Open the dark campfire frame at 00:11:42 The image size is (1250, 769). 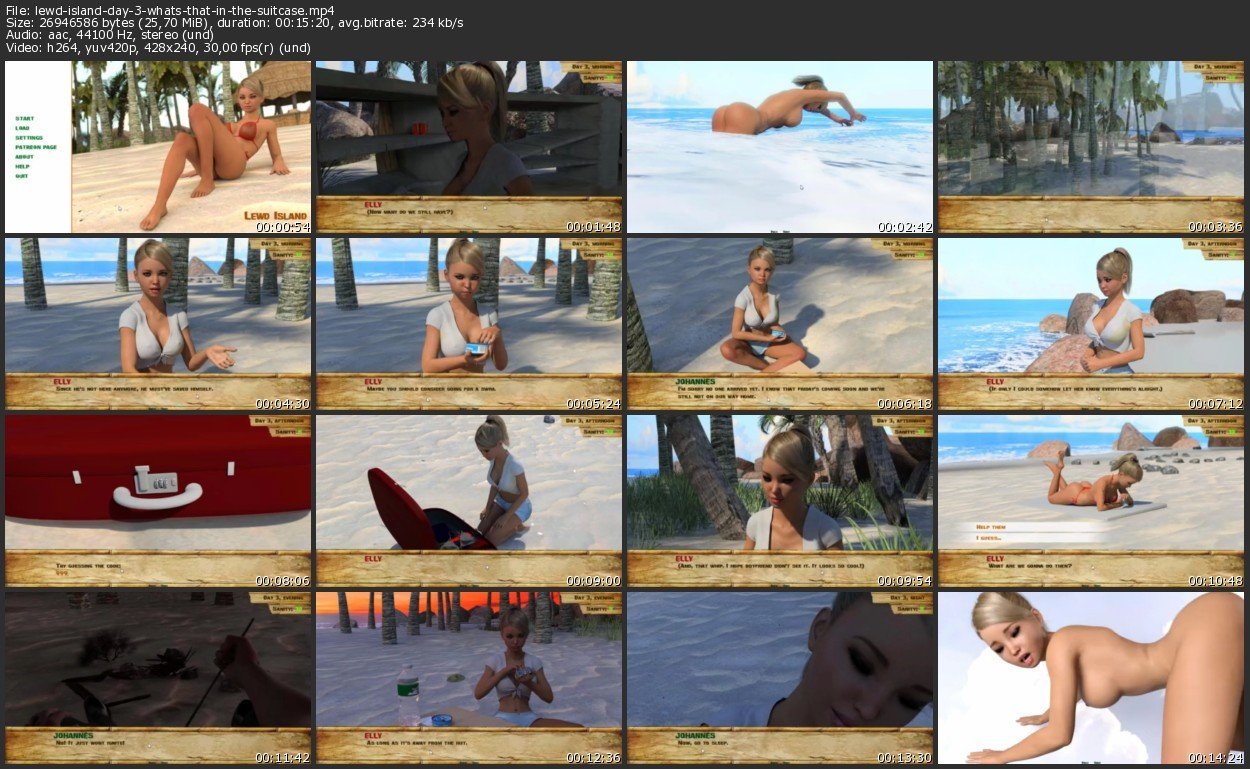click(x=158, y=678)
